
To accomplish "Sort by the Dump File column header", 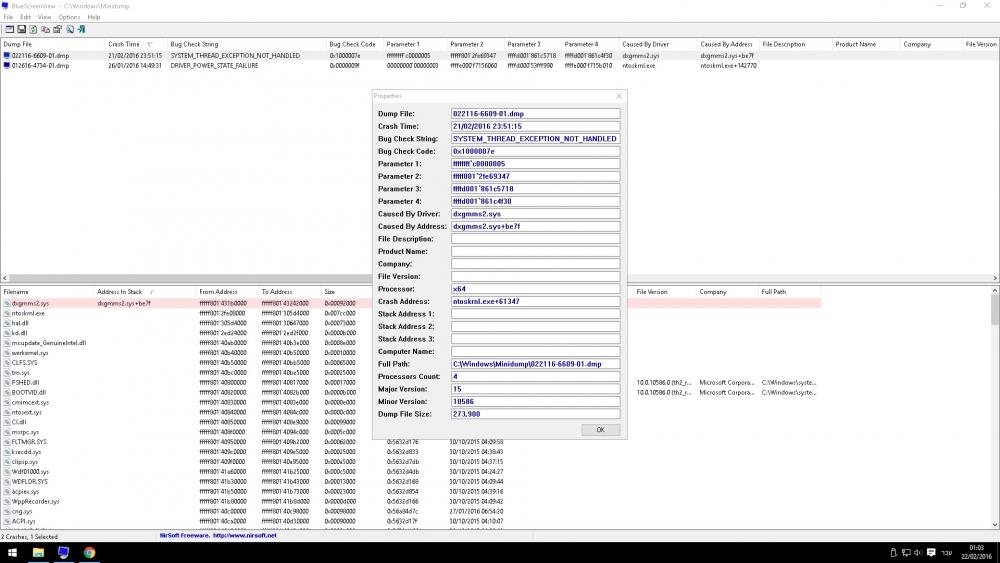I will point(52,44).
